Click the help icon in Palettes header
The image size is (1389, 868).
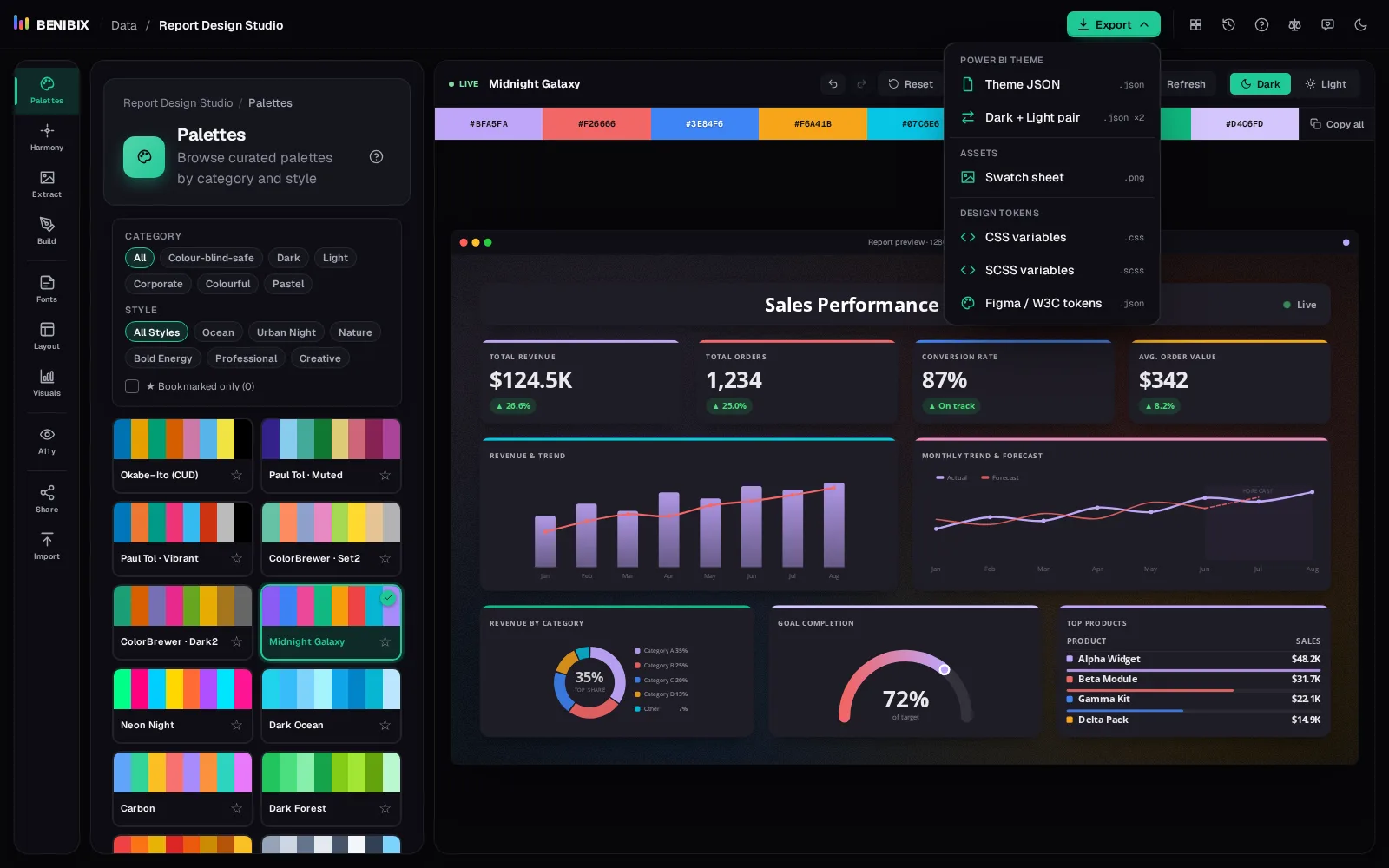point(376,157)
